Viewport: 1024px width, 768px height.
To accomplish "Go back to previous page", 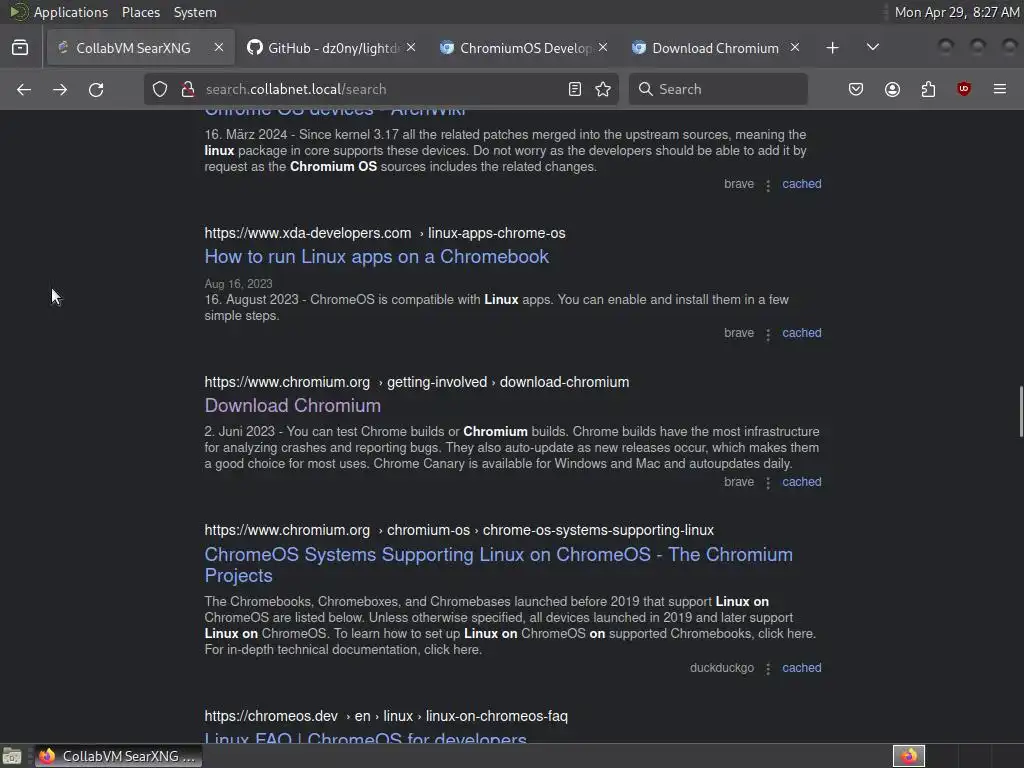I will coord(24,89).
